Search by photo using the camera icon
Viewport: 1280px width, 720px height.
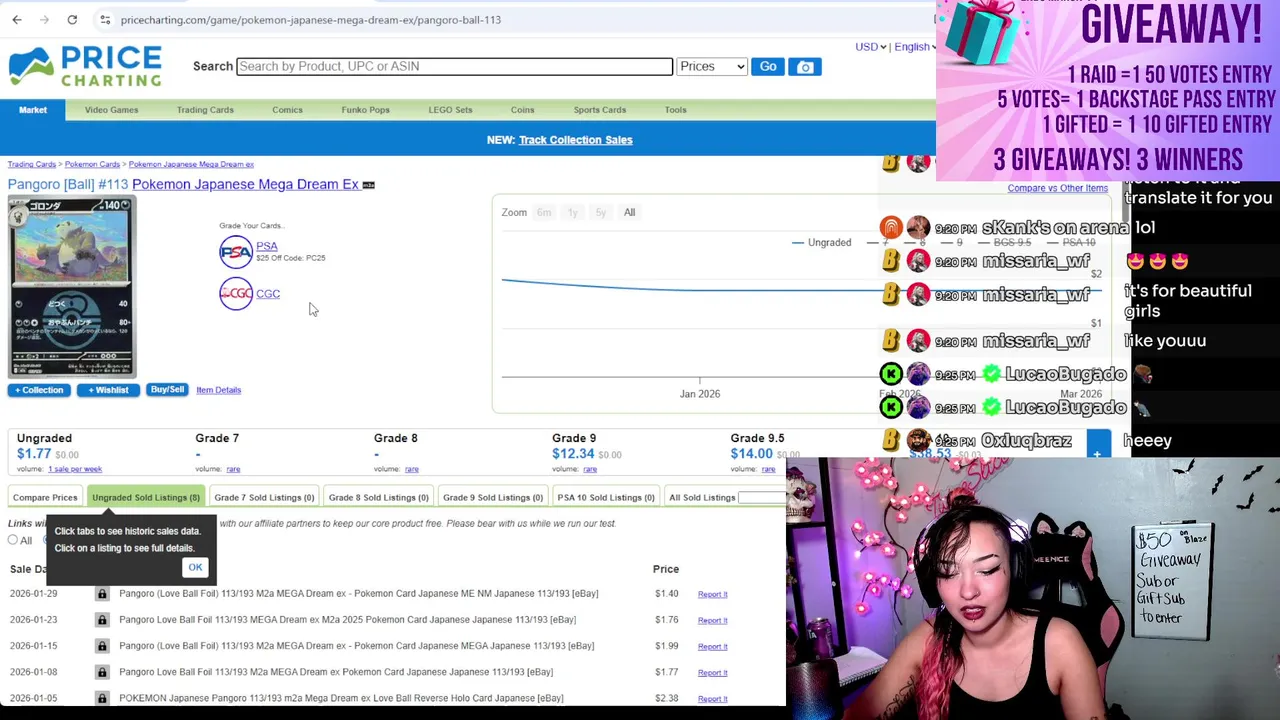pos(805,66)
